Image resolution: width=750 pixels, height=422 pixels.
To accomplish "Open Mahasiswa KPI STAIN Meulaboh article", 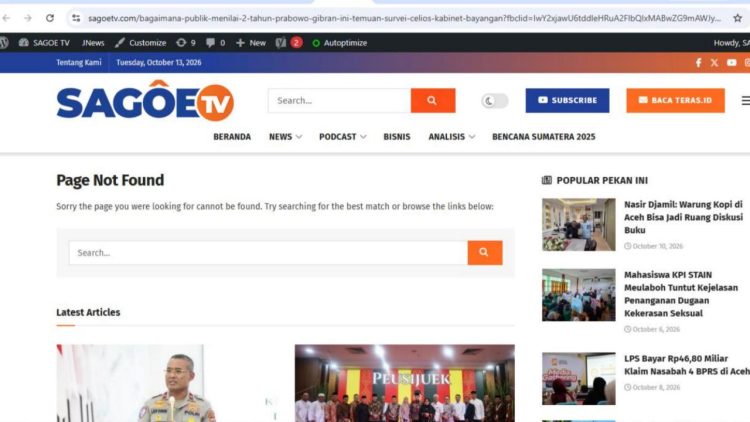I will (681, 294).
